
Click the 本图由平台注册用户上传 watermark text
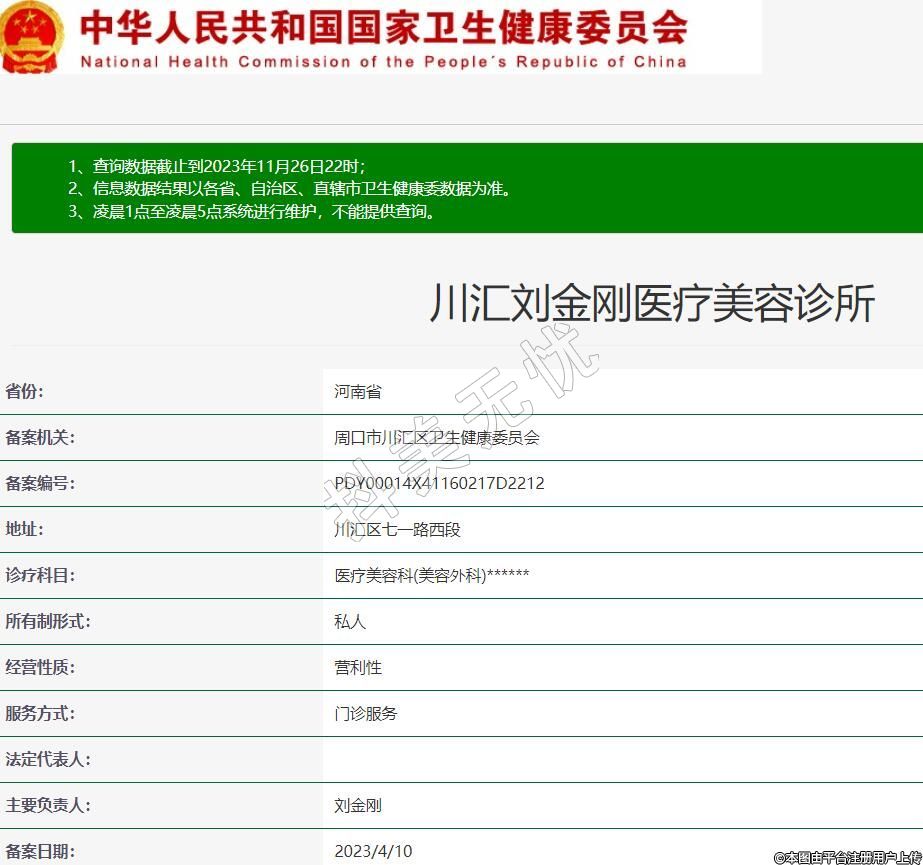click(847, 857)
